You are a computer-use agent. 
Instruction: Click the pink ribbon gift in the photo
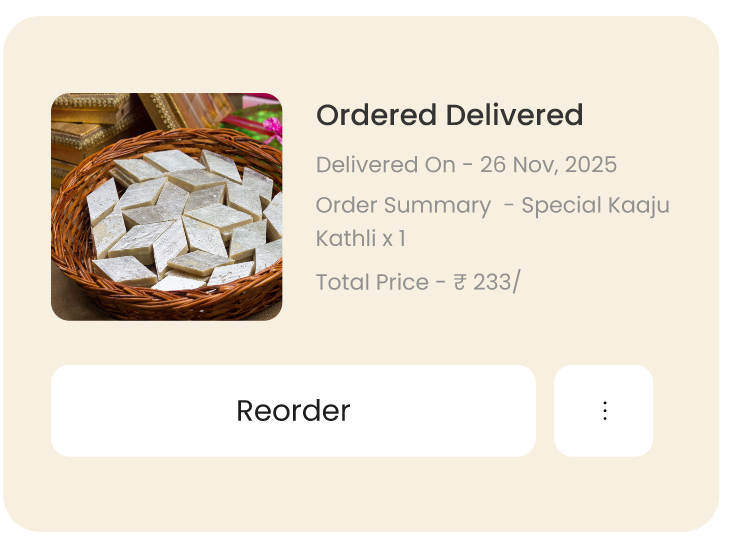point(272,129)
